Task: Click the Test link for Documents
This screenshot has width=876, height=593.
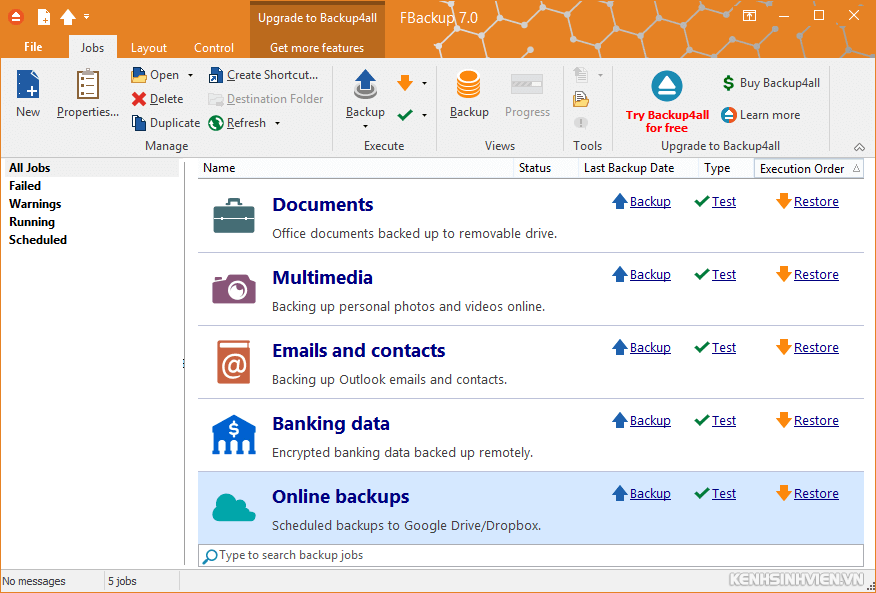Action: [724, 202]
